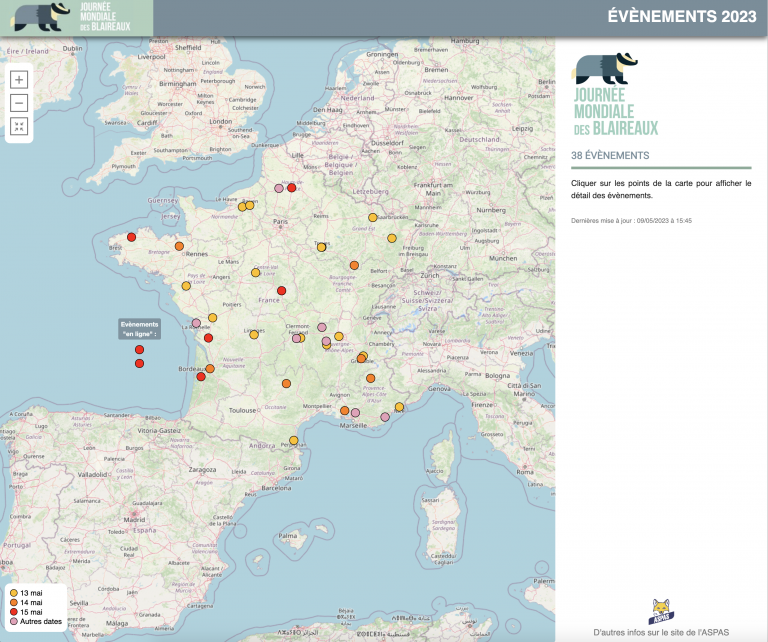768x642 pixels.
Task: Click the upper online event red marker
Action: 139,349
